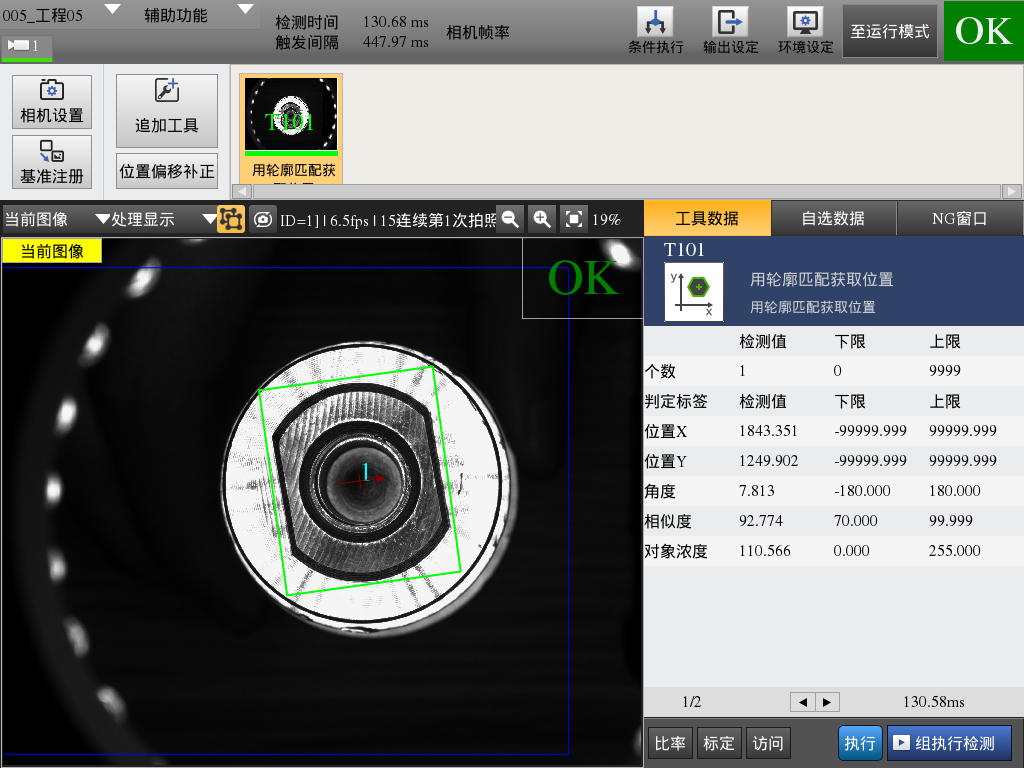Toggle the eye-shaped view icon
The image size is (1024, 768).
pos(262,219)
